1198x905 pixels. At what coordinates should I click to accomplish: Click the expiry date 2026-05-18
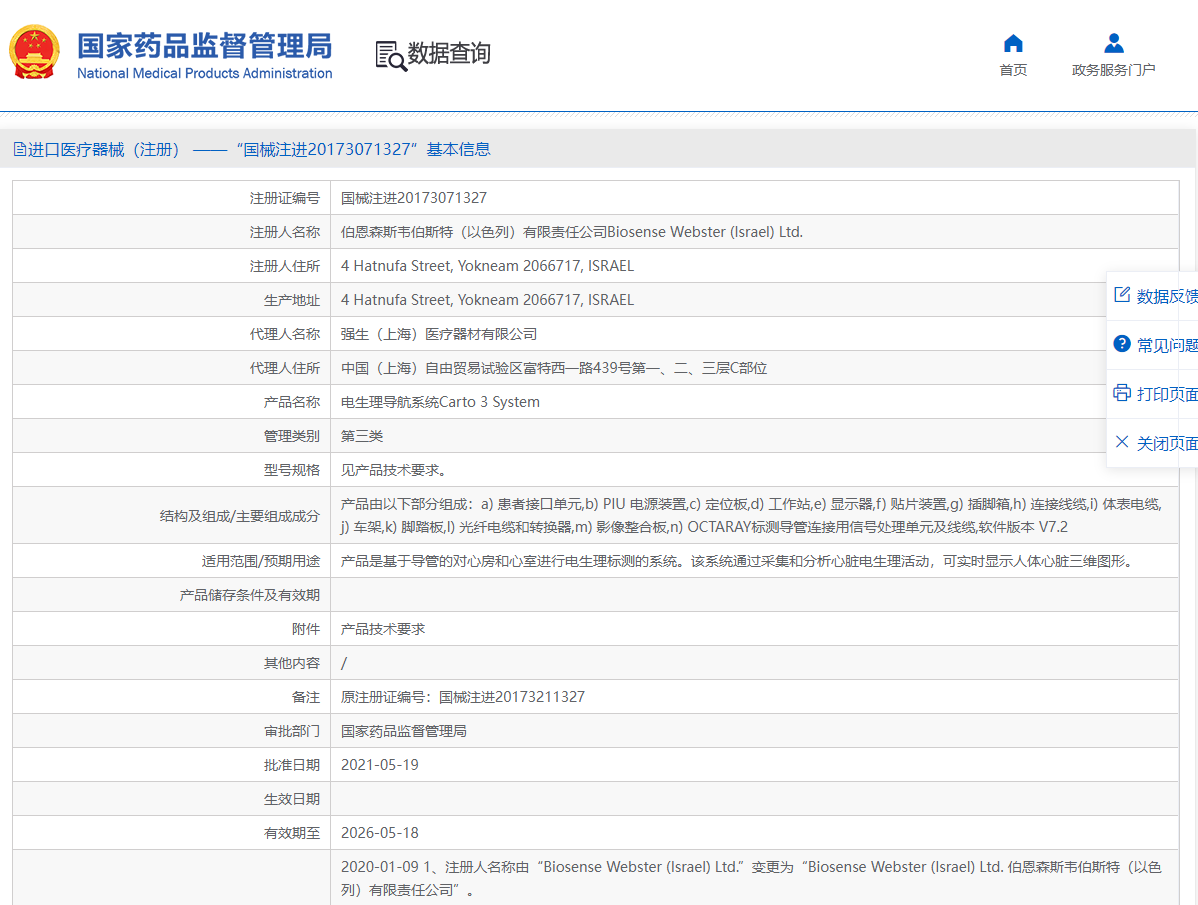tap(380, 833)
